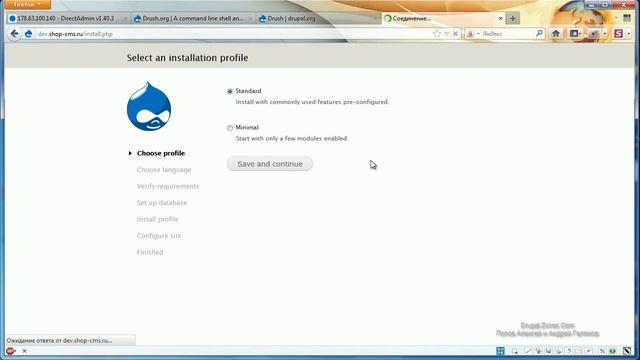
Task: Stop page loading with the address bar X
Action: (x=456, y=34)
